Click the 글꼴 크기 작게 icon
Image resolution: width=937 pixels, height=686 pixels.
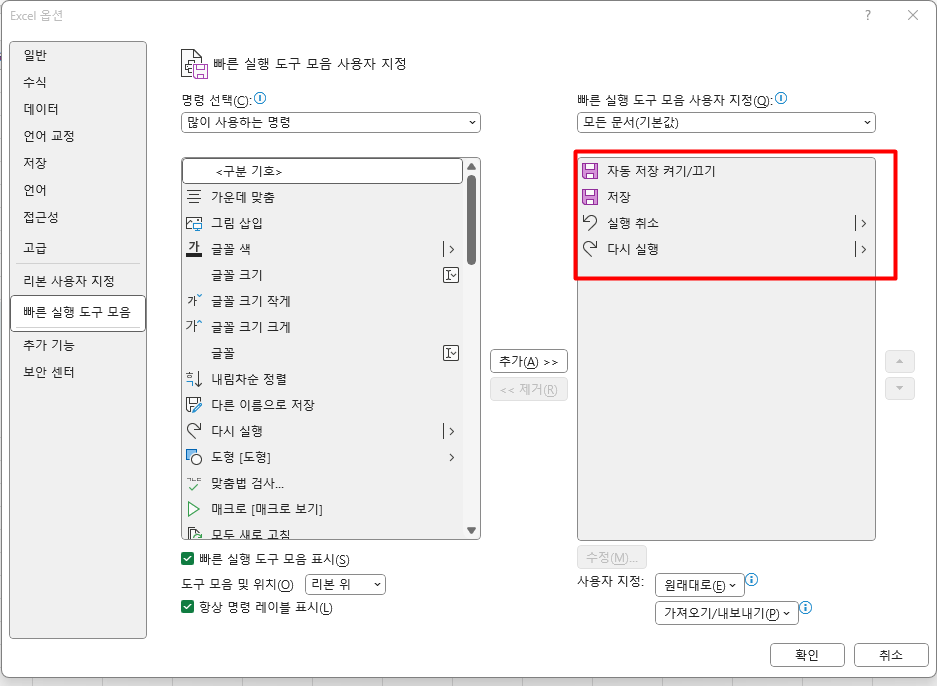[x=194, y=300]
